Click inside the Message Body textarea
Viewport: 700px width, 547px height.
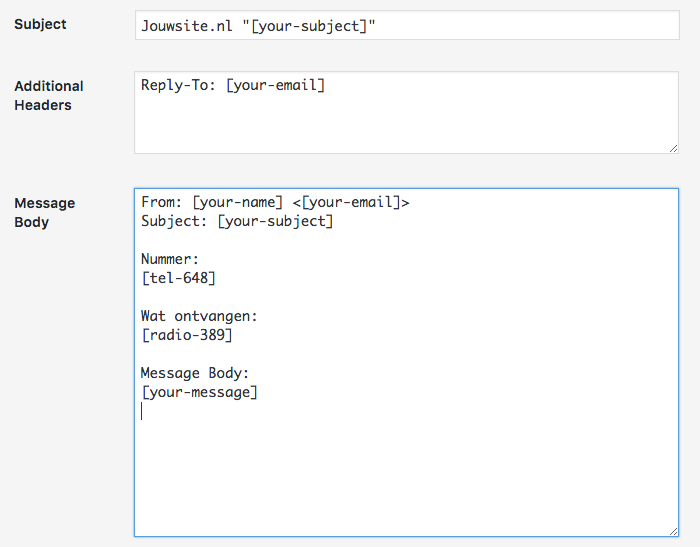[406, 362]
